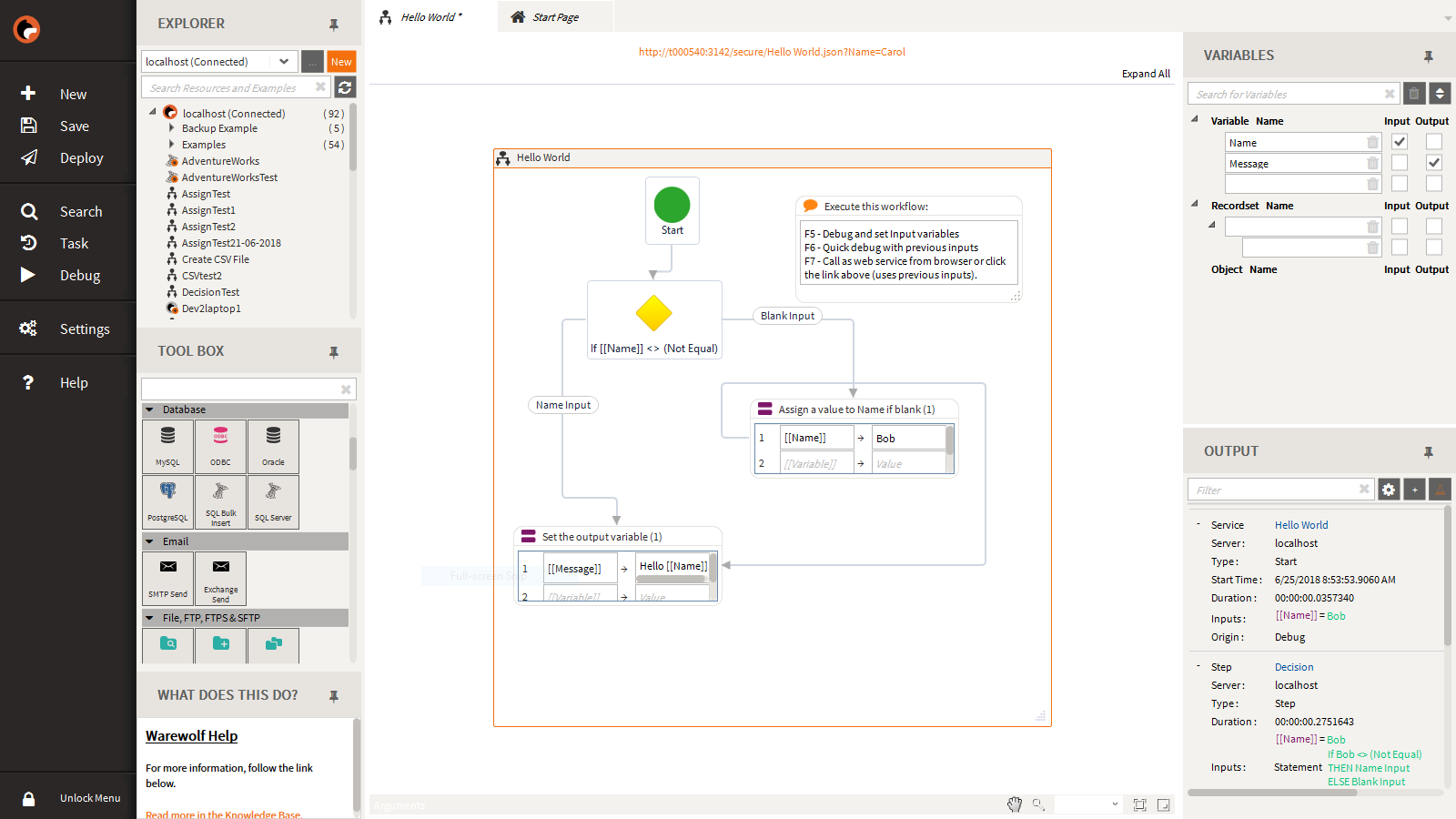Screen dimensions: 1456x819
Task: Check the Output checkbox for Name
Action: click(x=1434, y=142)
